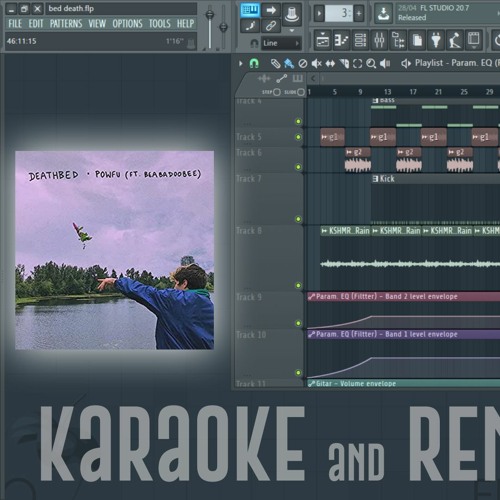Click the download arrow icon beside news panel

click(383, 14)
